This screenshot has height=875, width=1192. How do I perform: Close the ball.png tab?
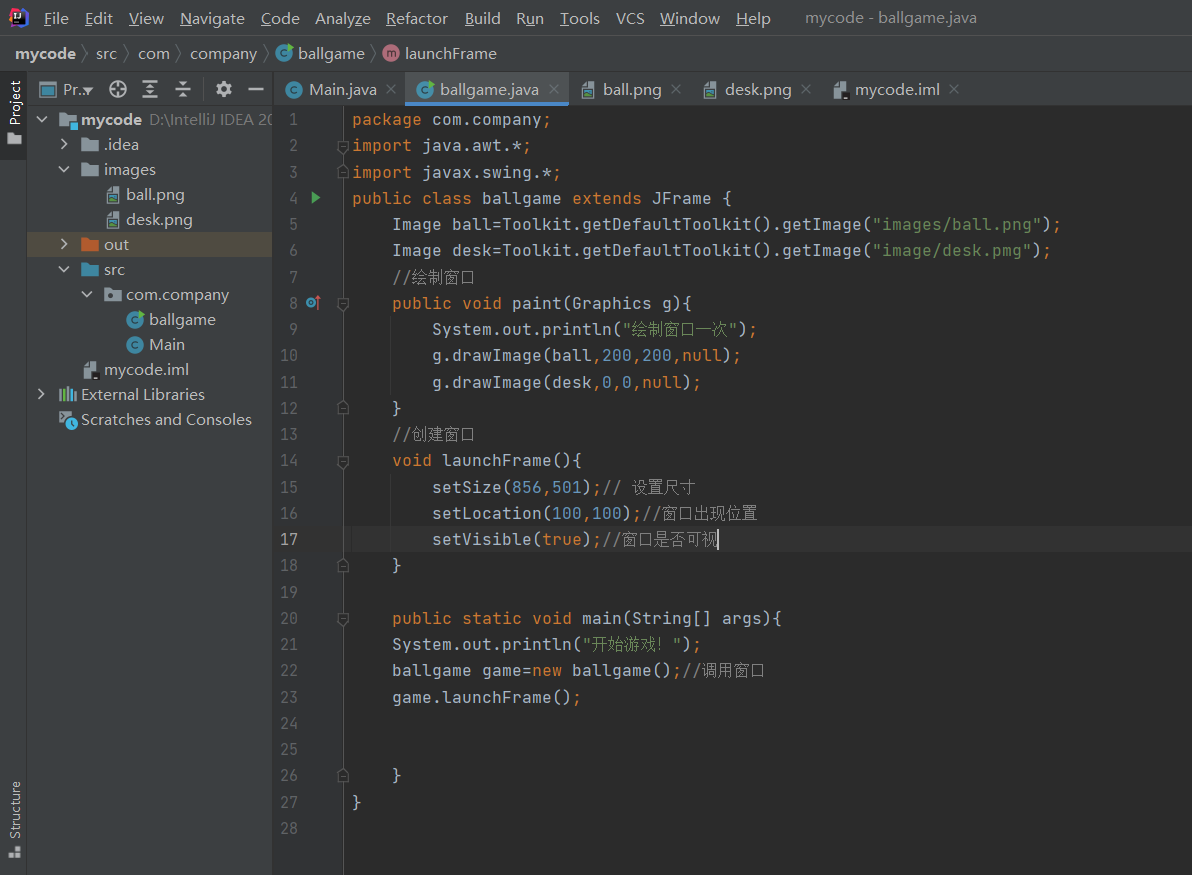[x=676, y=89]
